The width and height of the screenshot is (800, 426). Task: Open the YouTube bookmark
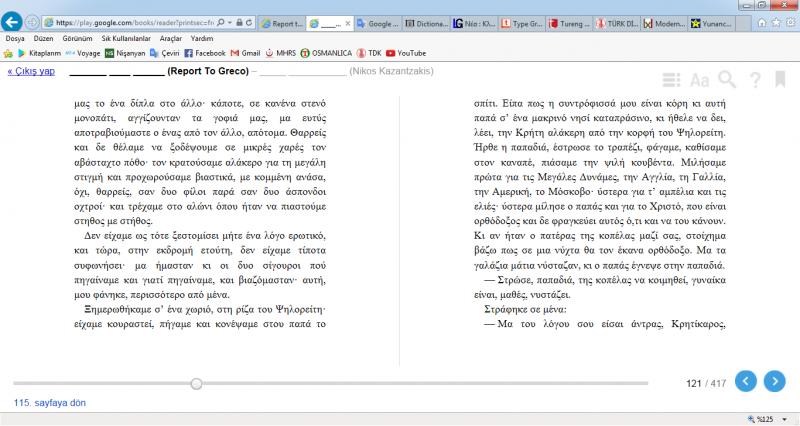(406, 53)
